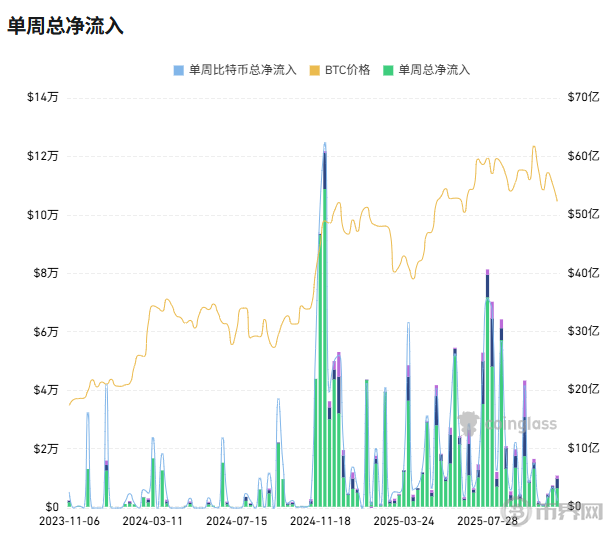Click left axis label $2万
The width and height of the screenshot is (614, 539).
point(46,449)
